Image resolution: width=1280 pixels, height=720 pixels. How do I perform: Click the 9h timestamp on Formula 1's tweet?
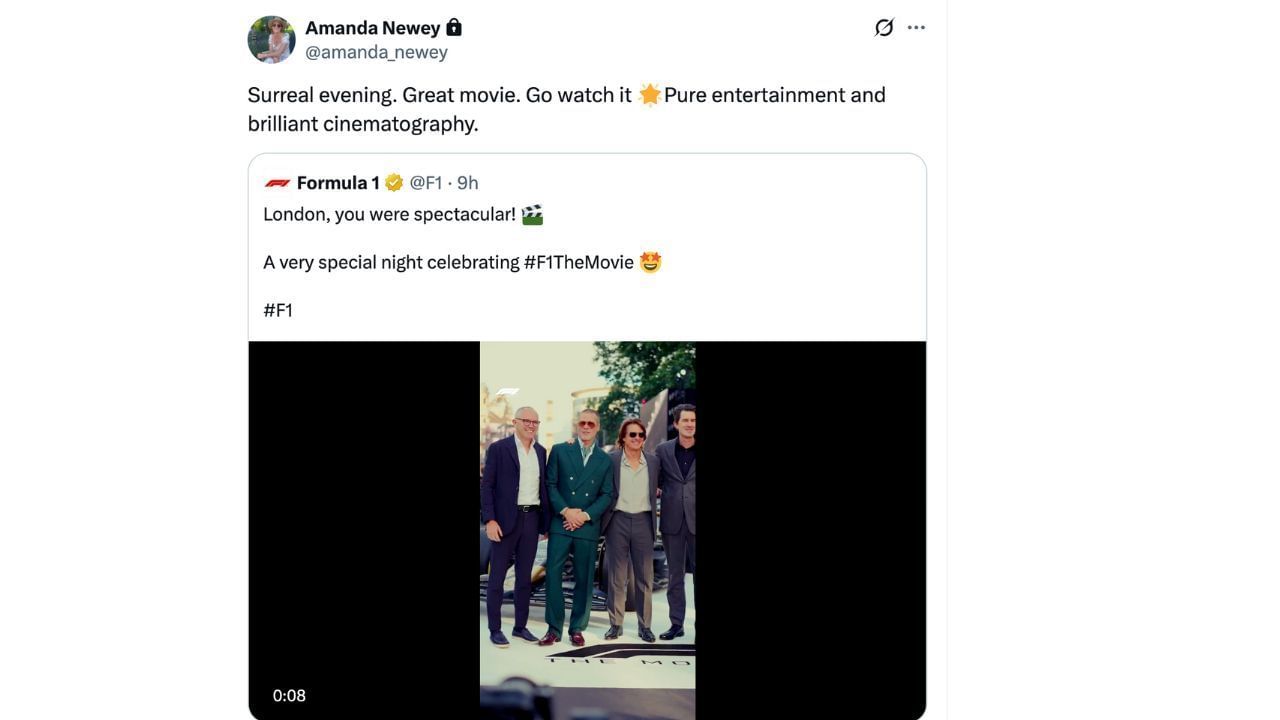(x=466, y=182)
